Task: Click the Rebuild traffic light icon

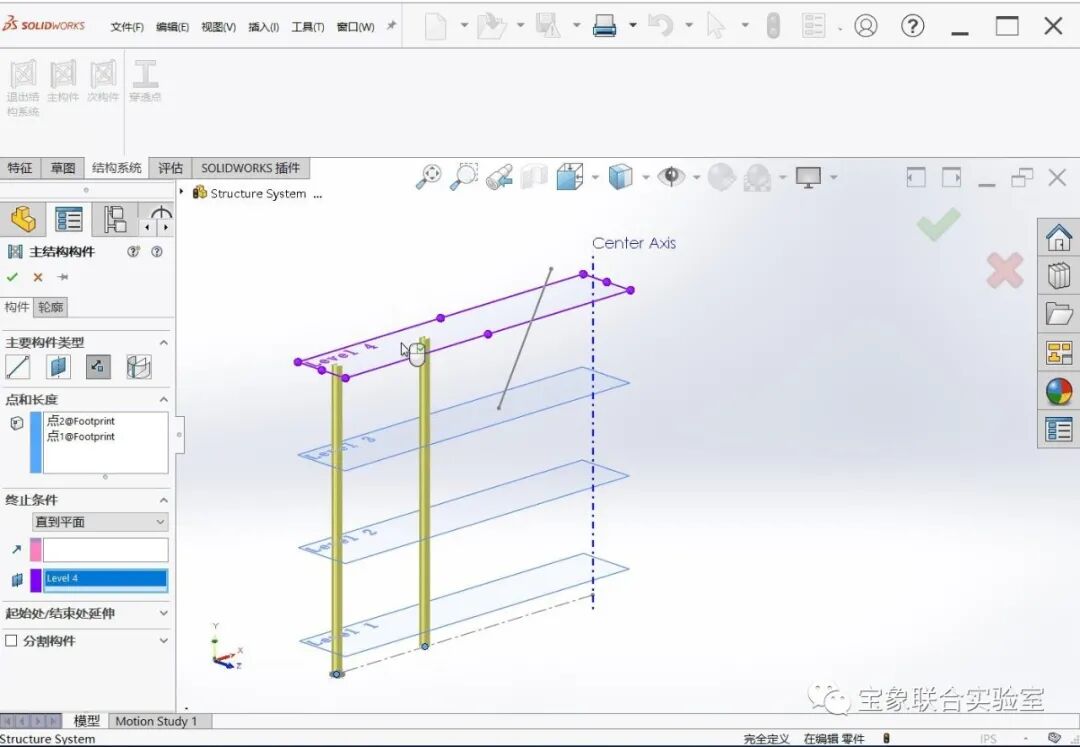Action: 773,26
